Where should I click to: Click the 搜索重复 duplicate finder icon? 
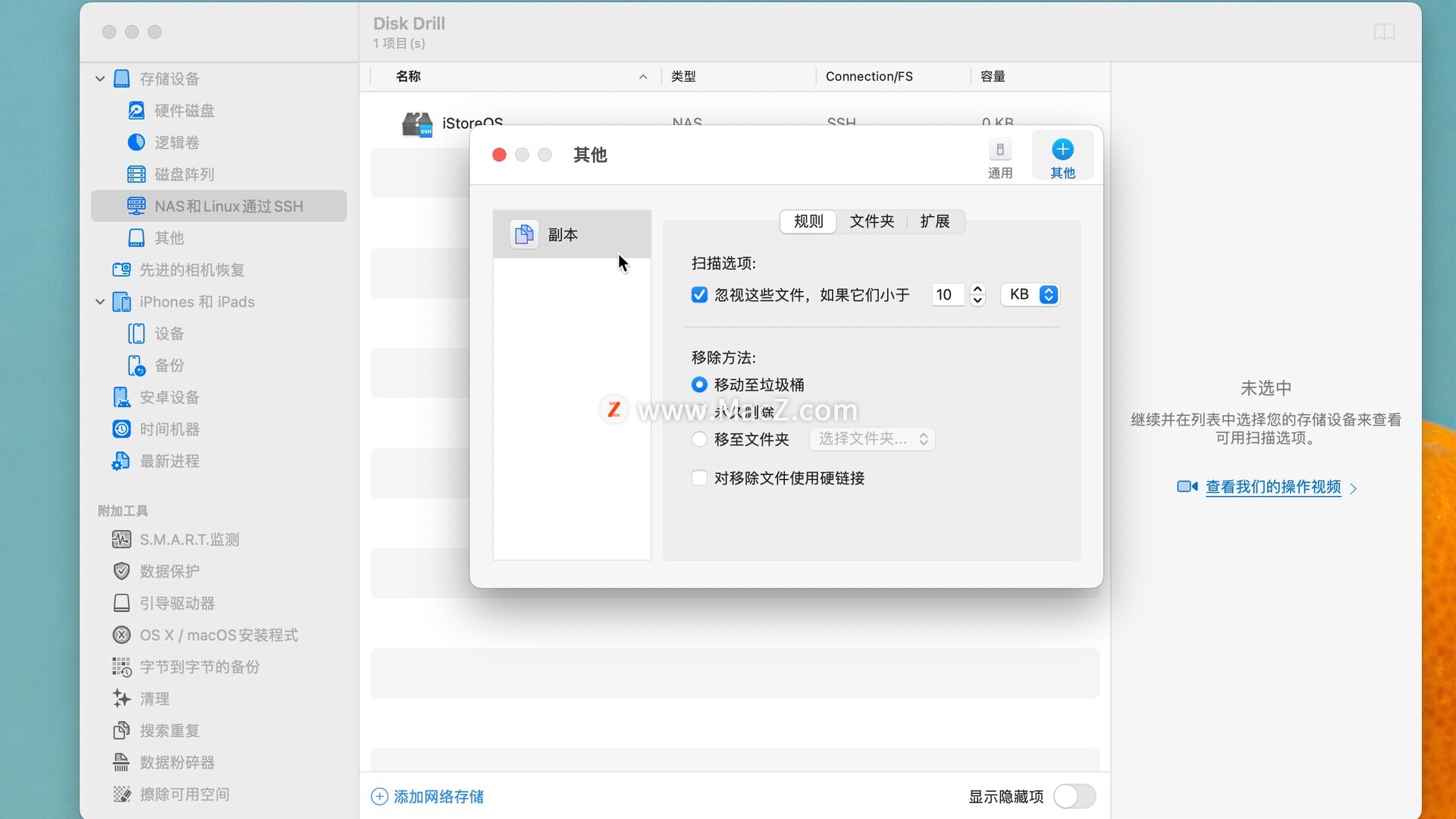pyautogui.click(x=121, y=730)
